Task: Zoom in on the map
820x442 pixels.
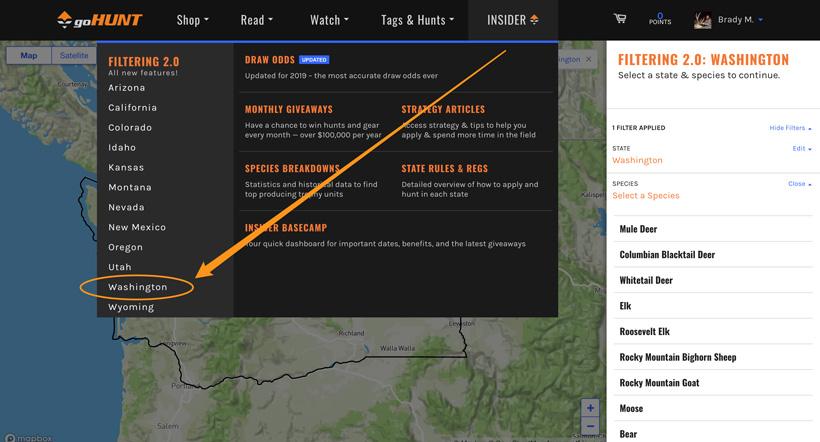Action: pyautogui.click(x=590, y=408)
